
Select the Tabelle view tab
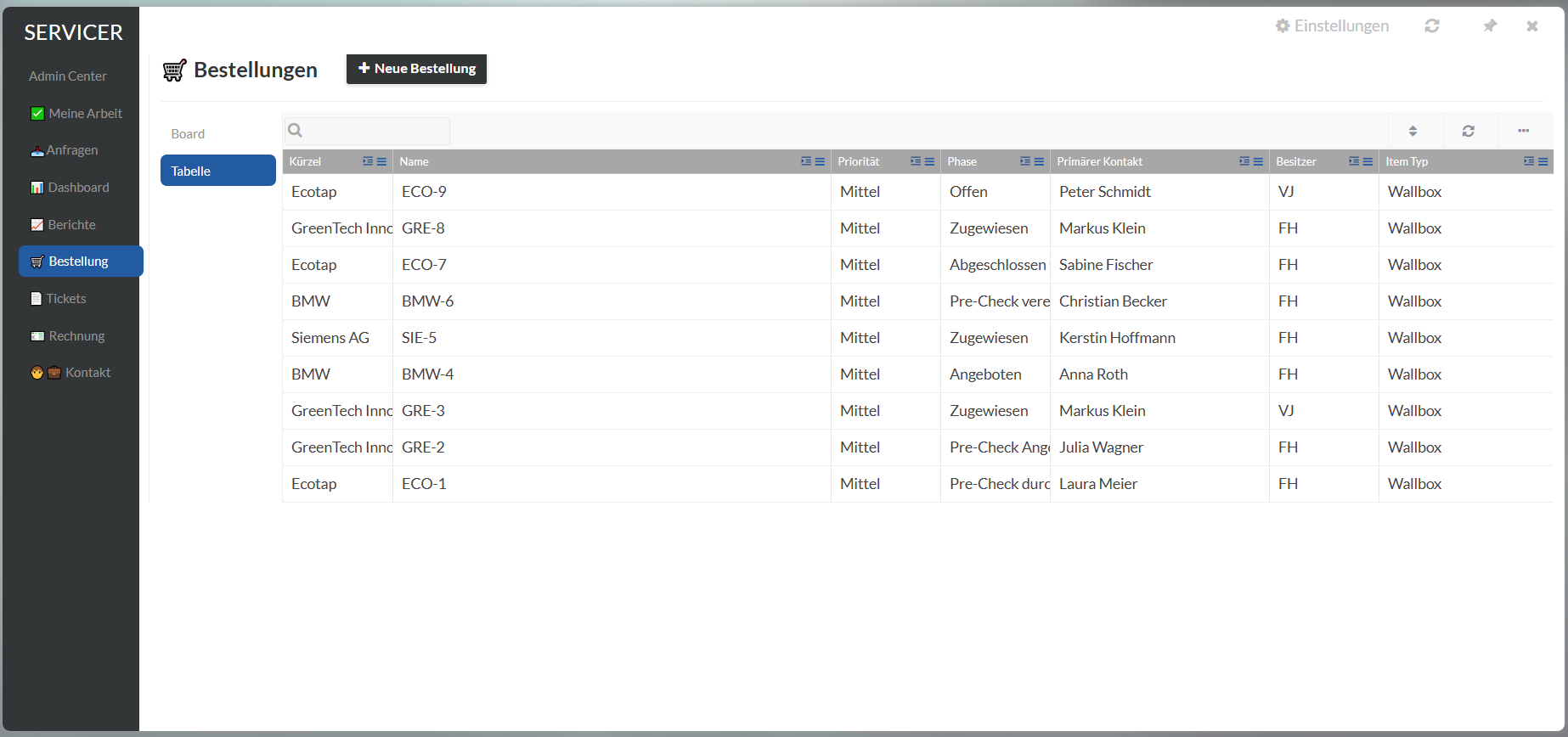click(x=217, y=171)
